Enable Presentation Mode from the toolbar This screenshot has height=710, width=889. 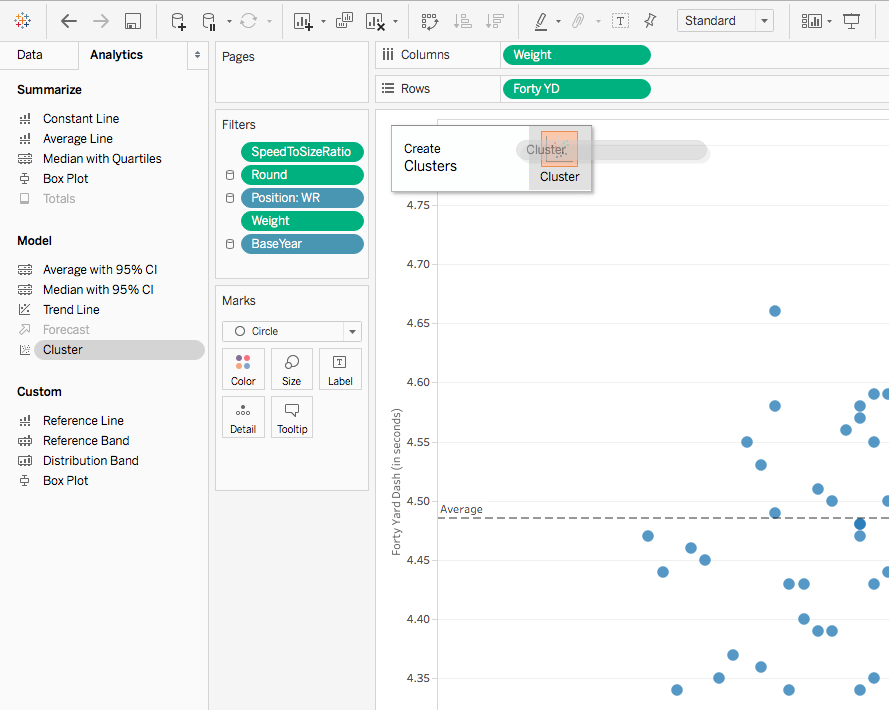click(x=852, y=21)
